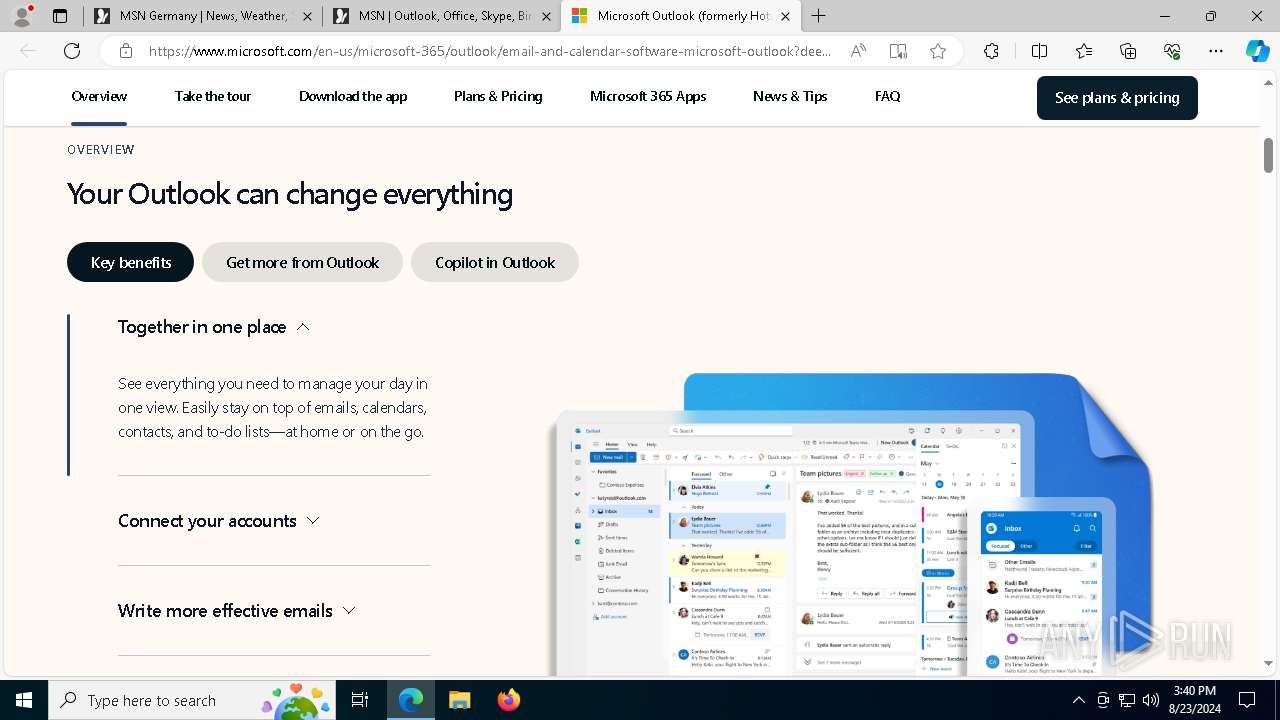This screenshot has height=720, width=1280.
Task: Open a new tab with plus button
Action: click(x=818, y=16)
